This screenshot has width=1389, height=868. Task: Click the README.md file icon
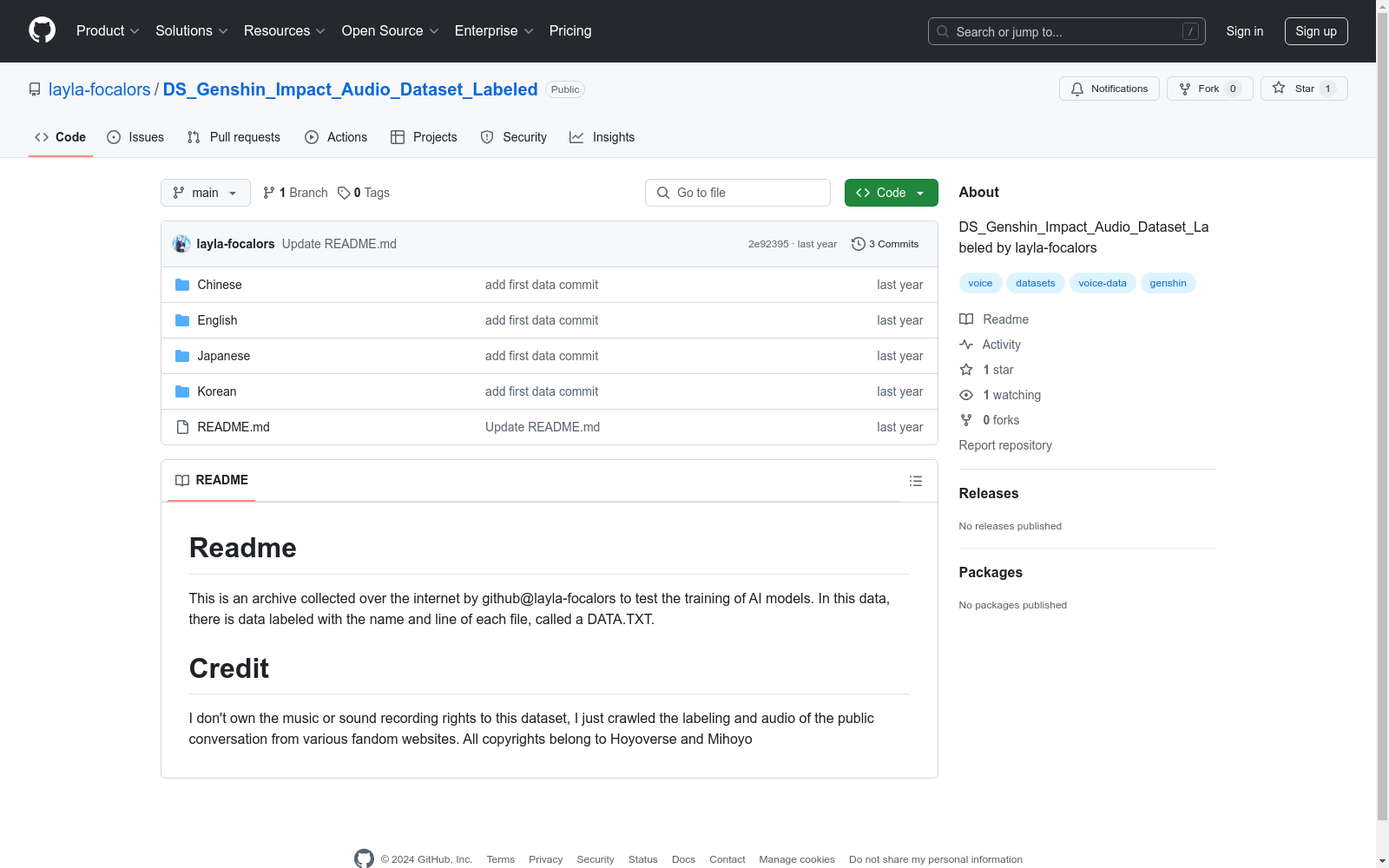[x=182, y=427]
